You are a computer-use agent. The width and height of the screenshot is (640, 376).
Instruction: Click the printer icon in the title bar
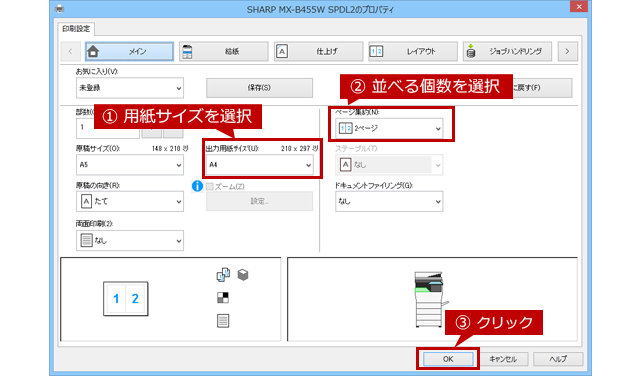coord(60,9)
